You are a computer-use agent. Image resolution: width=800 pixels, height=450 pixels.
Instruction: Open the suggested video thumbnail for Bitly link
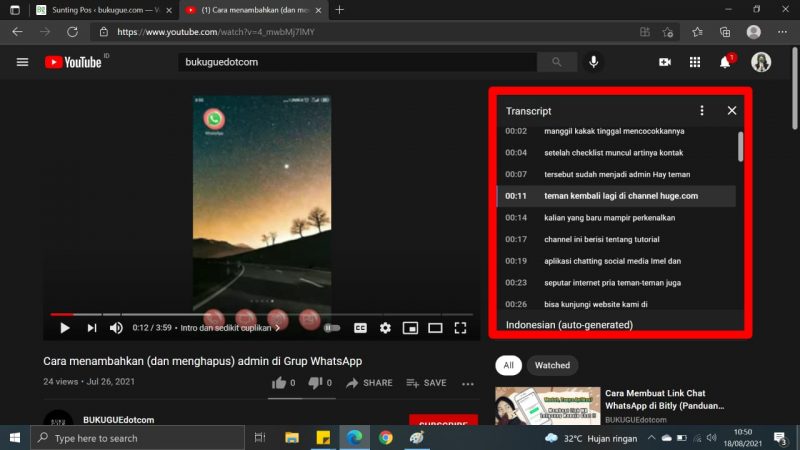pyautogui.click(x=547, y=406)
